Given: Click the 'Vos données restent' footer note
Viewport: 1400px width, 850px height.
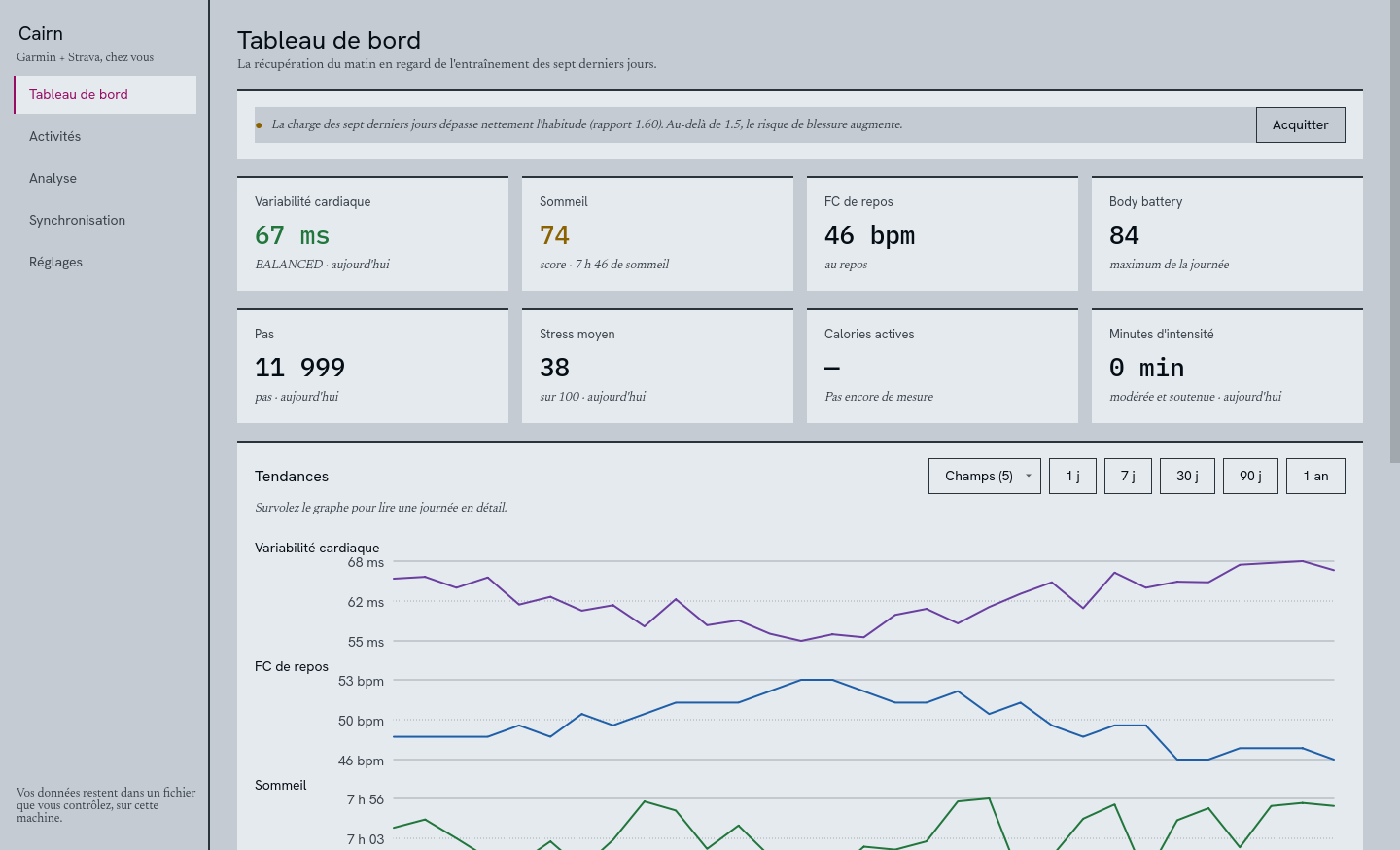Looking at the screenshot, I should (x=106, y=805).
